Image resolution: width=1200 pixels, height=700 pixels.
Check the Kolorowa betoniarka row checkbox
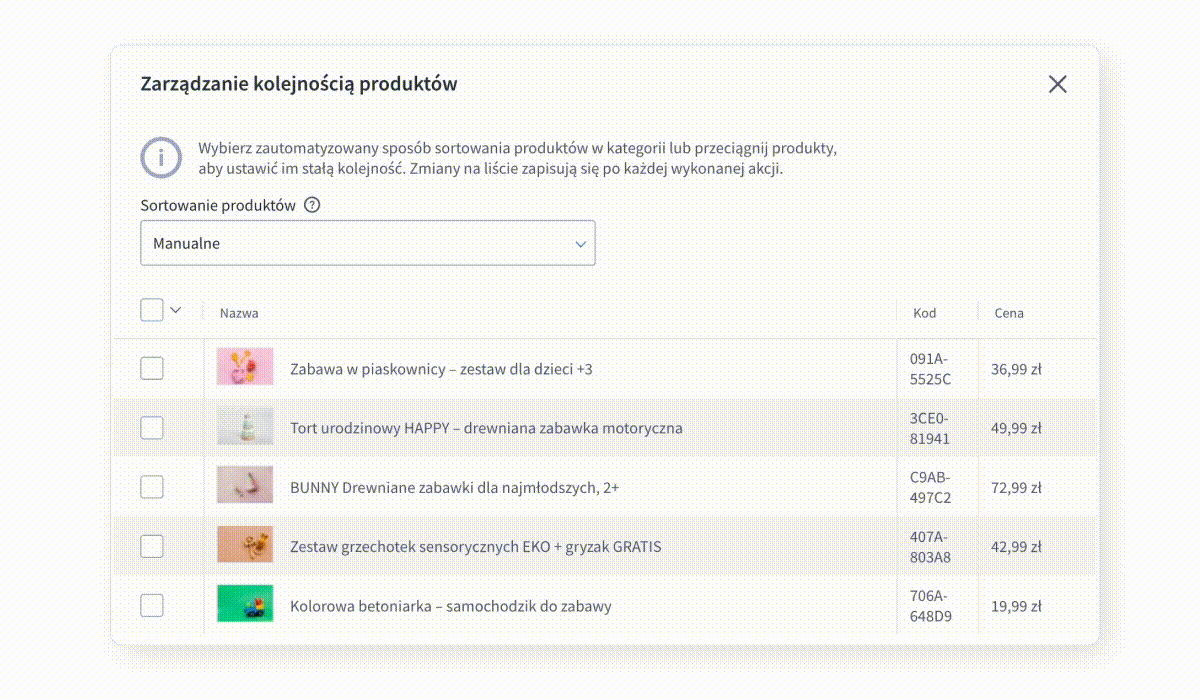coord(151,605)
